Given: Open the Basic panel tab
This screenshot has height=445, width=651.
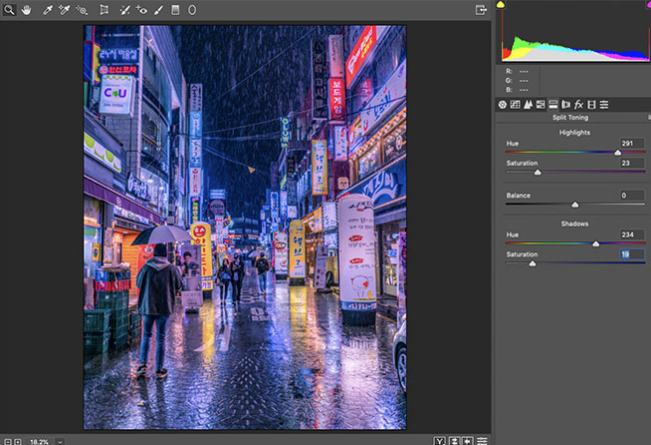Looking at the screenshot, I should pyautogui.click(x=502, y=105).
